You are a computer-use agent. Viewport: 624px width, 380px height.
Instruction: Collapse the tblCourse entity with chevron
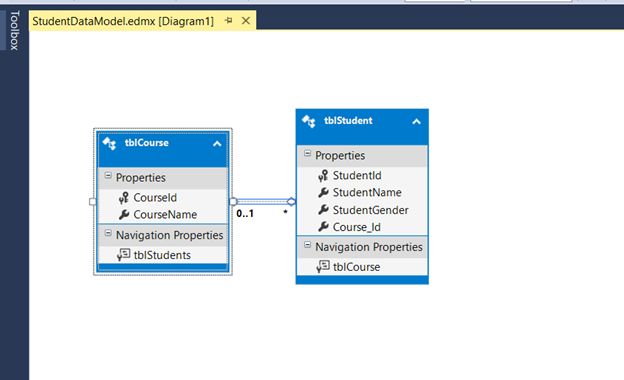point(217,144)
